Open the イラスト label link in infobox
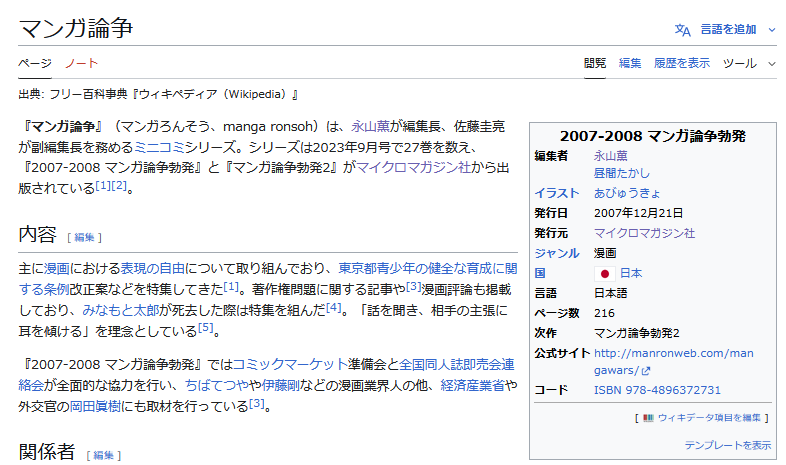786x465 pixels. point(556,193)
